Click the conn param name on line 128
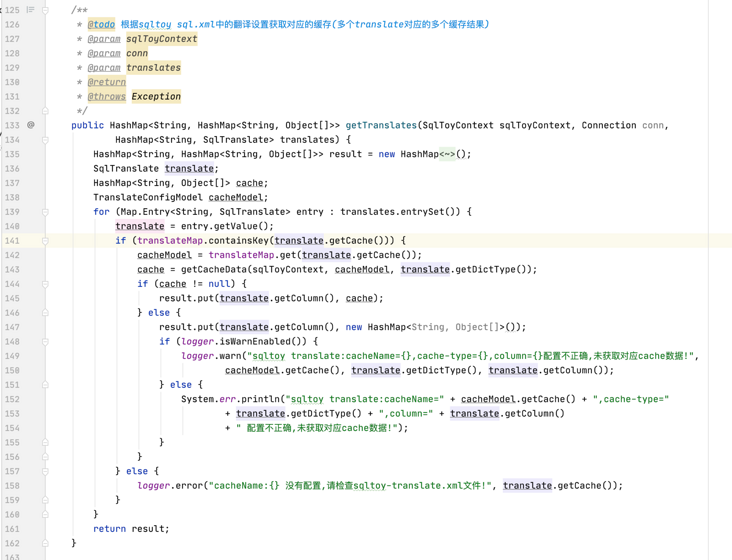This screenshot has width=732, height=560. 137,53
